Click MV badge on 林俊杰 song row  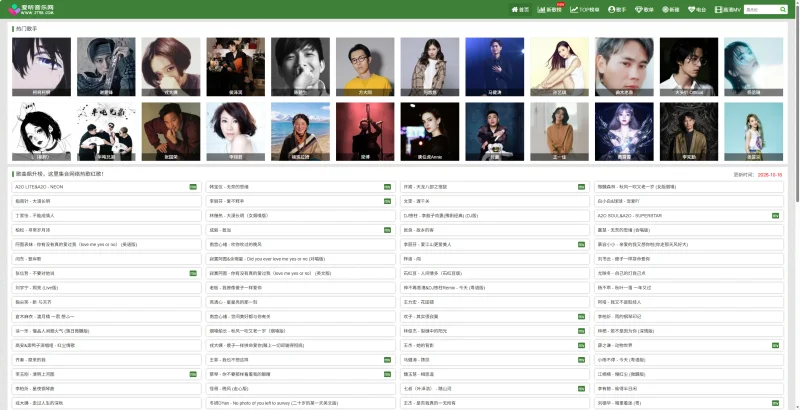(x=582, y=331)
